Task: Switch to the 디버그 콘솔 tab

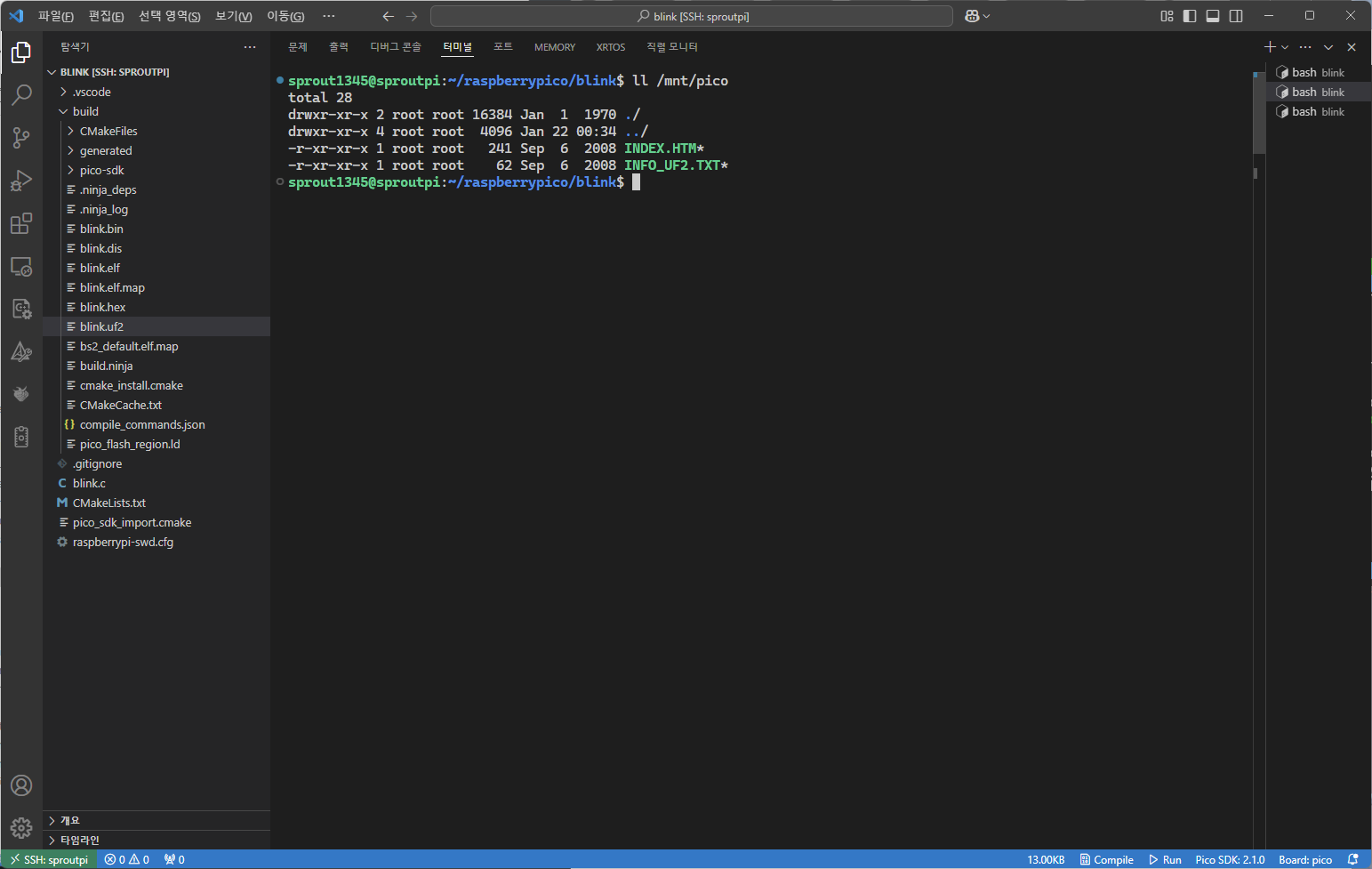Action: coord(396,47)
